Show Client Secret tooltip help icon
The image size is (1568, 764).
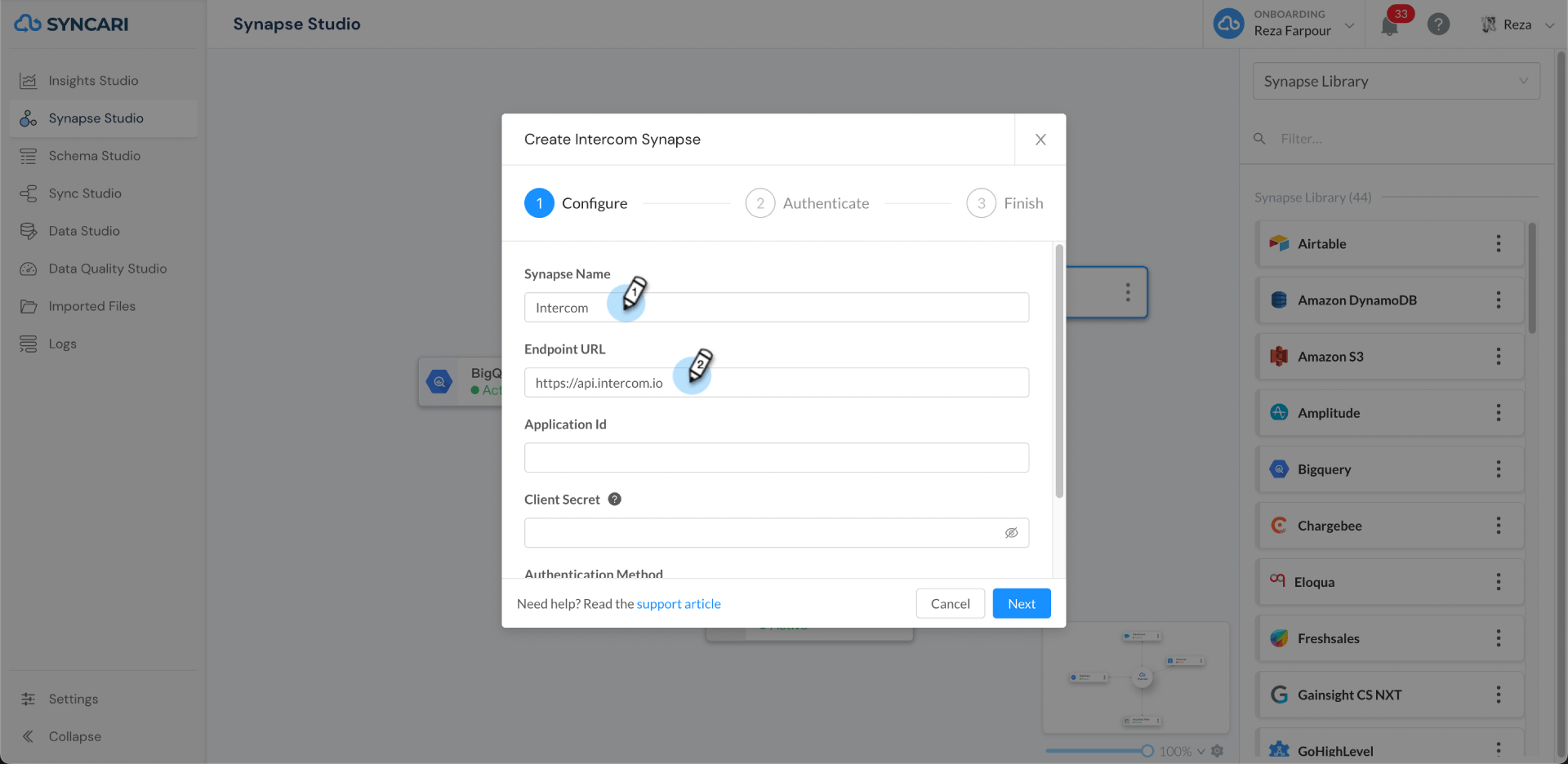(615, 499)
